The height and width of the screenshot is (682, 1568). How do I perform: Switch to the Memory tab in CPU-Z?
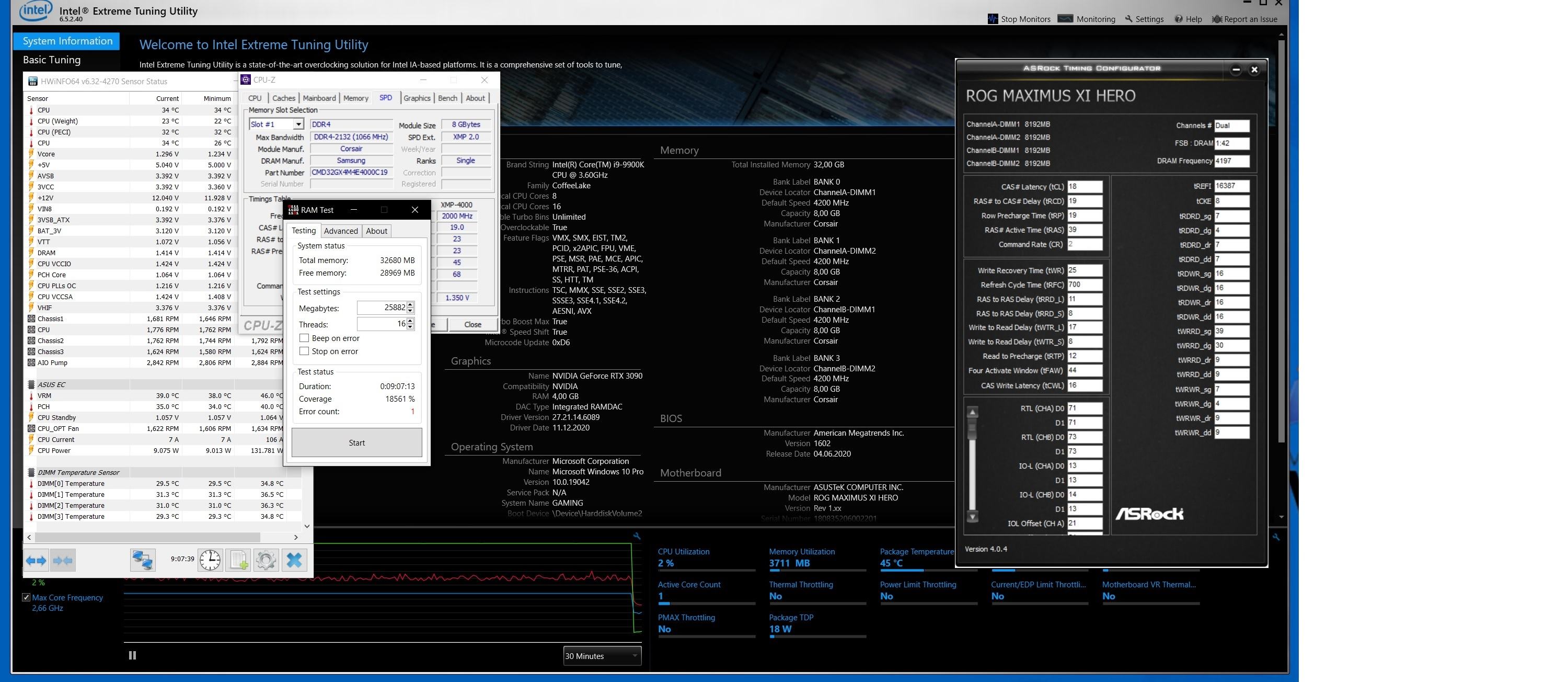click(x=355, y=98)
